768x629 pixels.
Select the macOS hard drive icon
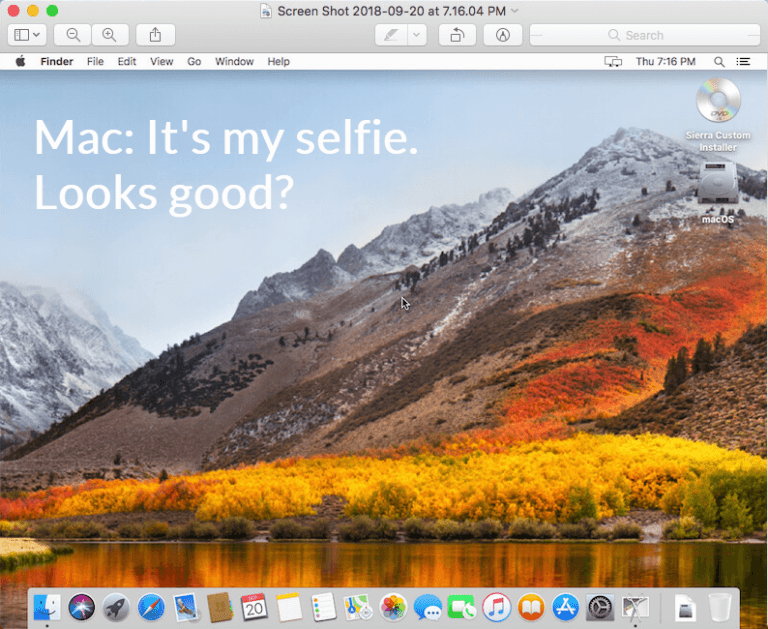tap(718, 182)
